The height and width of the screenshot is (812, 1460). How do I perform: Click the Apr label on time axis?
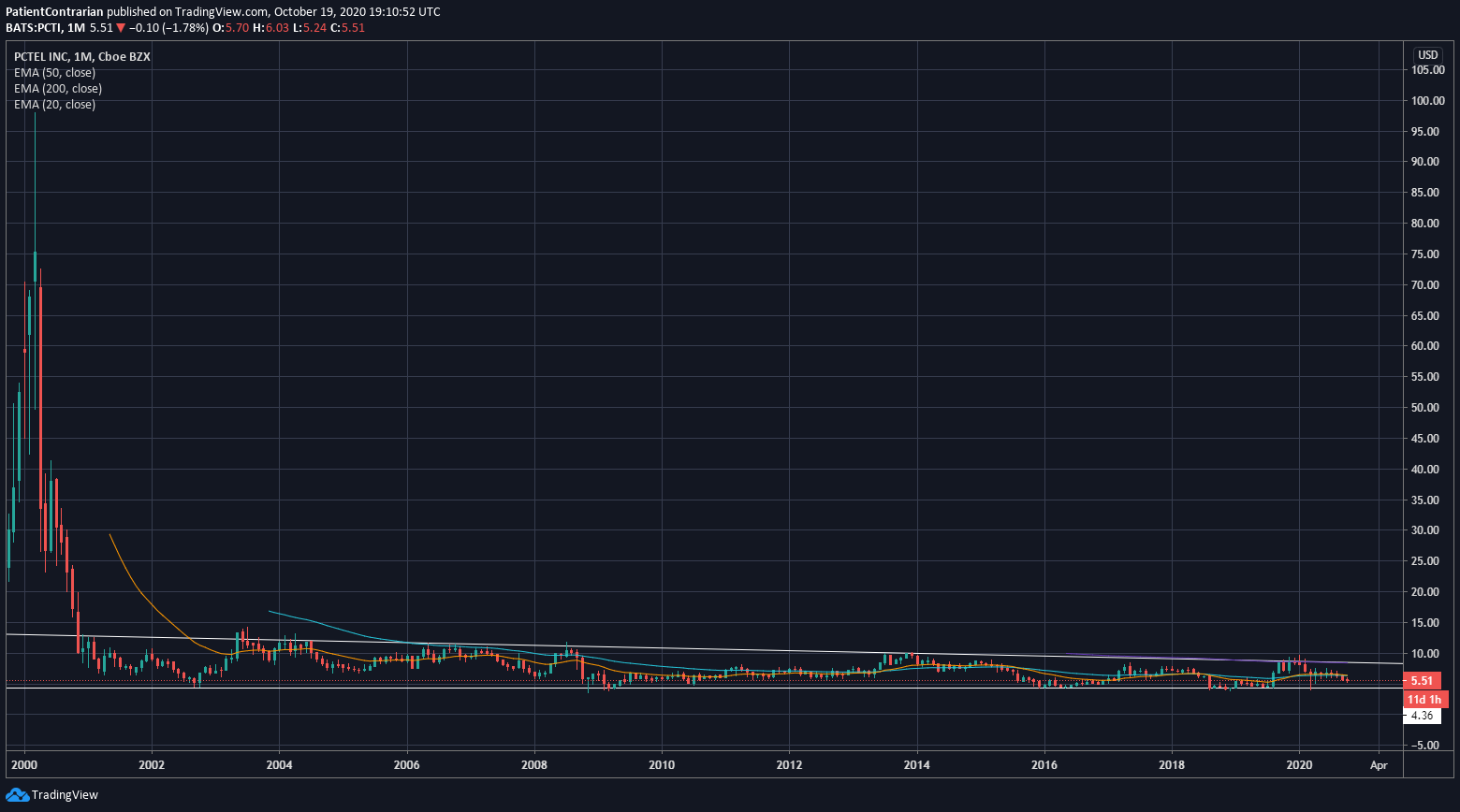(x=1379, y=764)
